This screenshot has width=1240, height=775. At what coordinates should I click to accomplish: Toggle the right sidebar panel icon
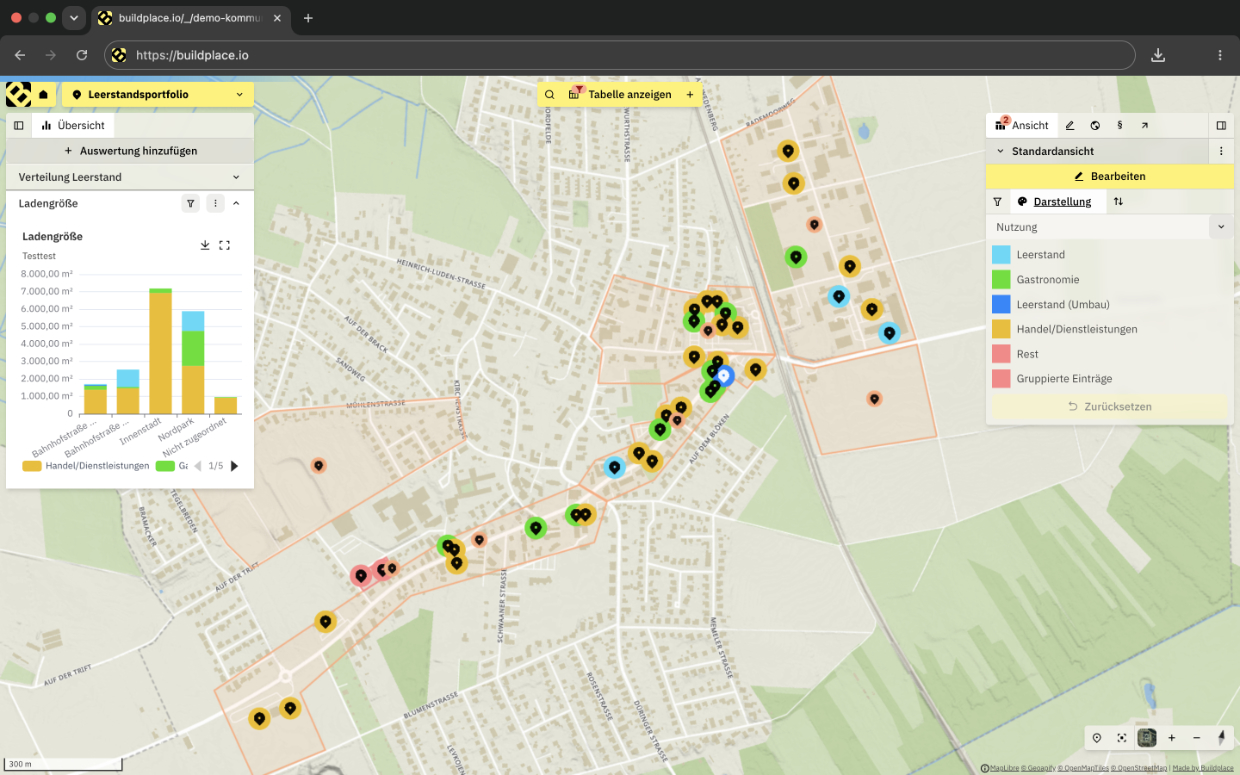(x=1221, y=126)
